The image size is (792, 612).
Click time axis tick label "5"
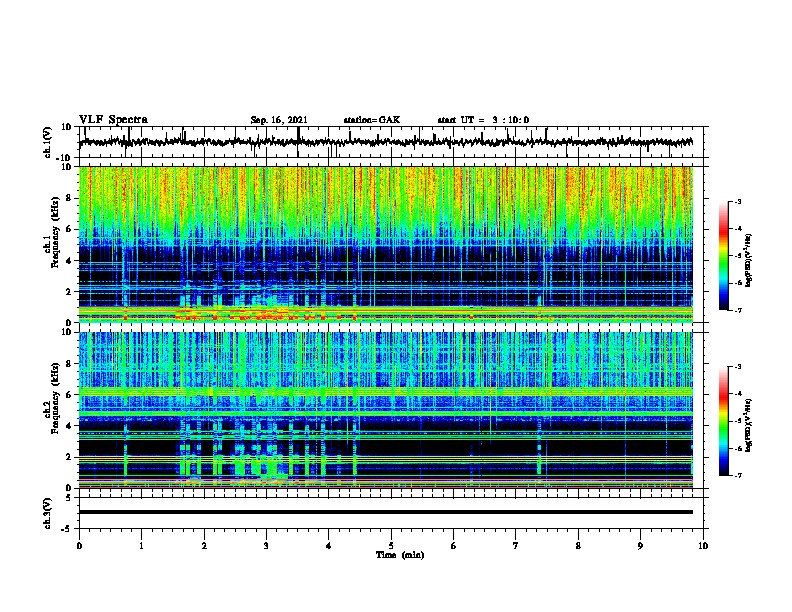tap(391, 546)
